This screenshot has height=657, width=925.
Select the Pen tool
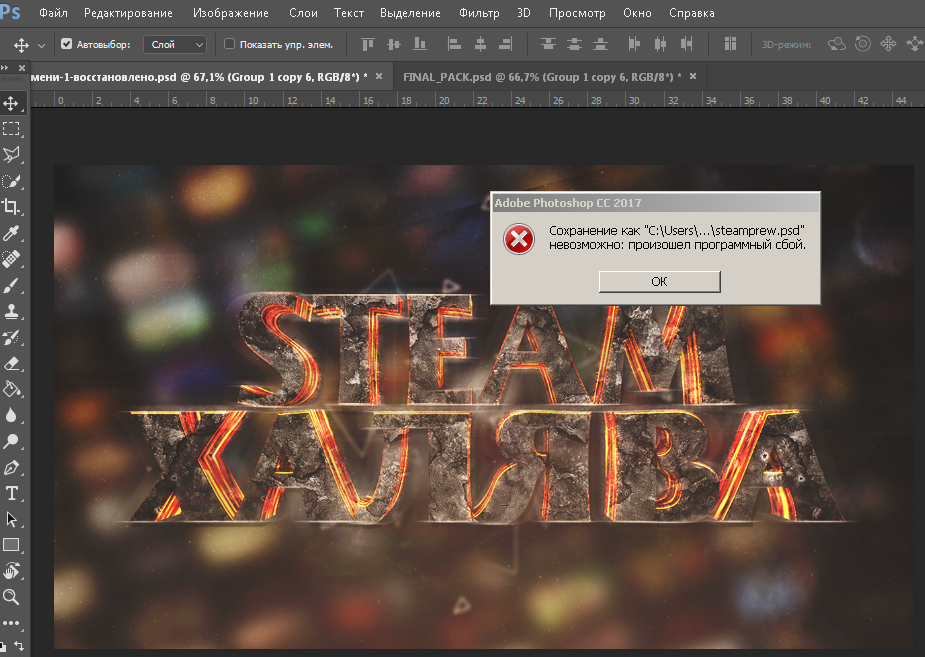click(11, 468)
